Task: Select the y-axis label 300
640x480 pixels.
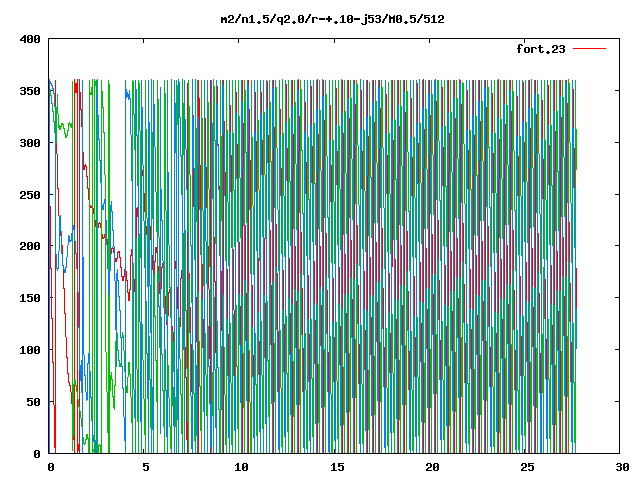Action: point(30,143)
